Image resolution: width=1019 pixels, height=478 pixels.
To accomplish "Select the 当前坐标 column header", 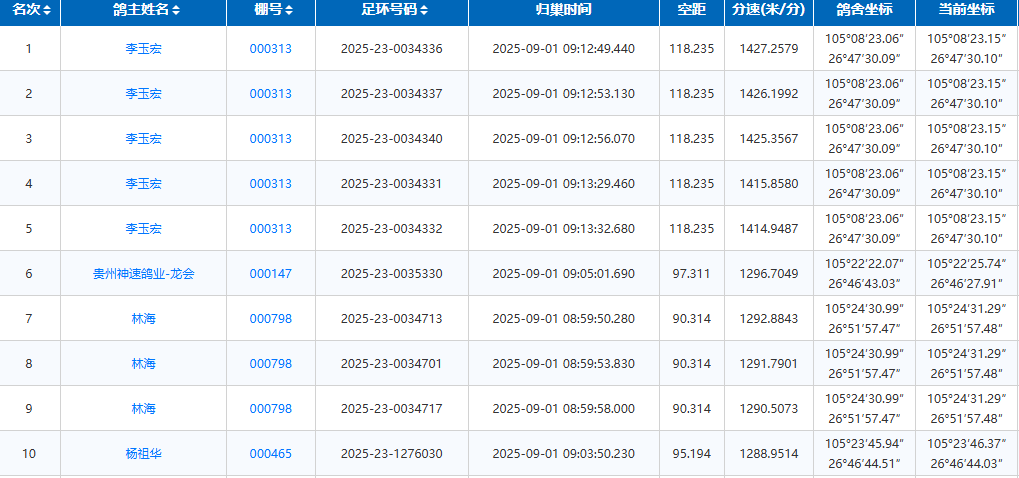I will 967,11.
